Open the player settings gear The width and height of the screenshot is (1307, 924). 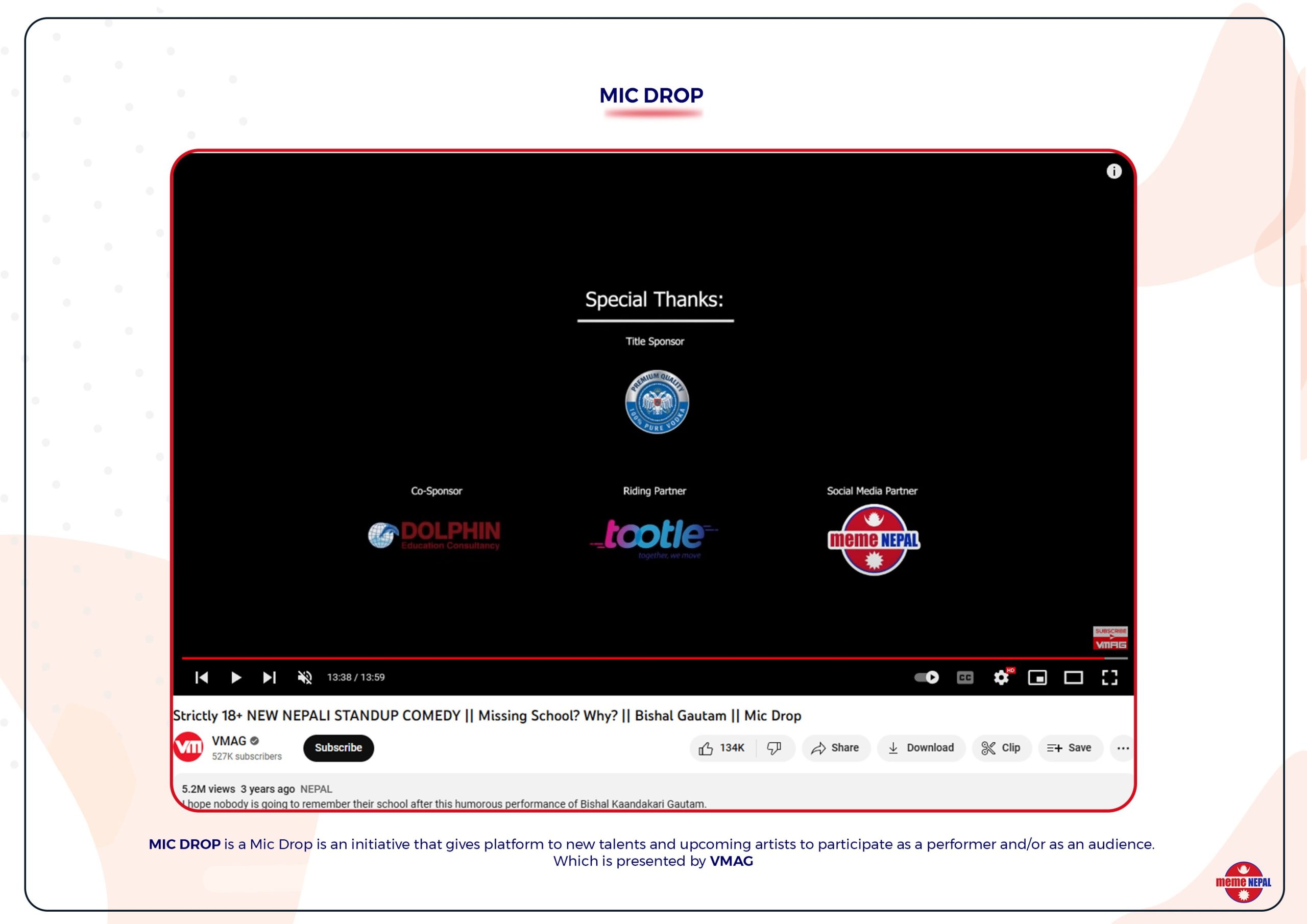1001,677
